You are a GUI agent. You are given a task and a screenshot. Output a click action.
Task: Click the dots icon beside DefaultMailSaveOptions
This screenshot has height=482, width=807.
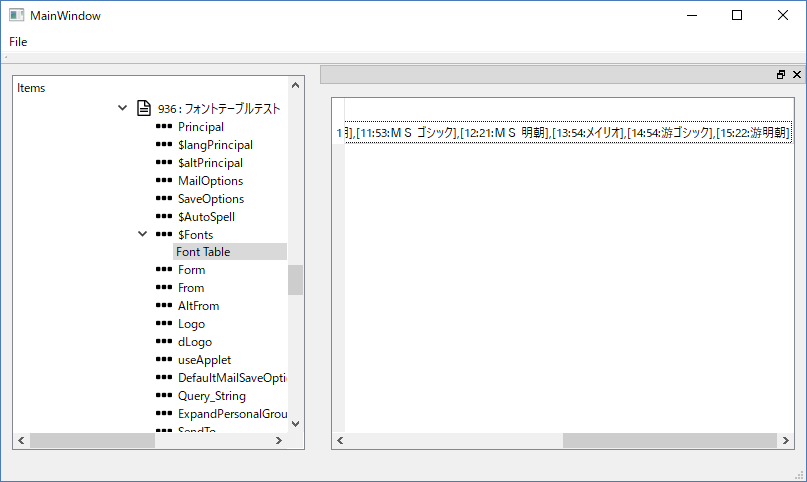point(164,377)
